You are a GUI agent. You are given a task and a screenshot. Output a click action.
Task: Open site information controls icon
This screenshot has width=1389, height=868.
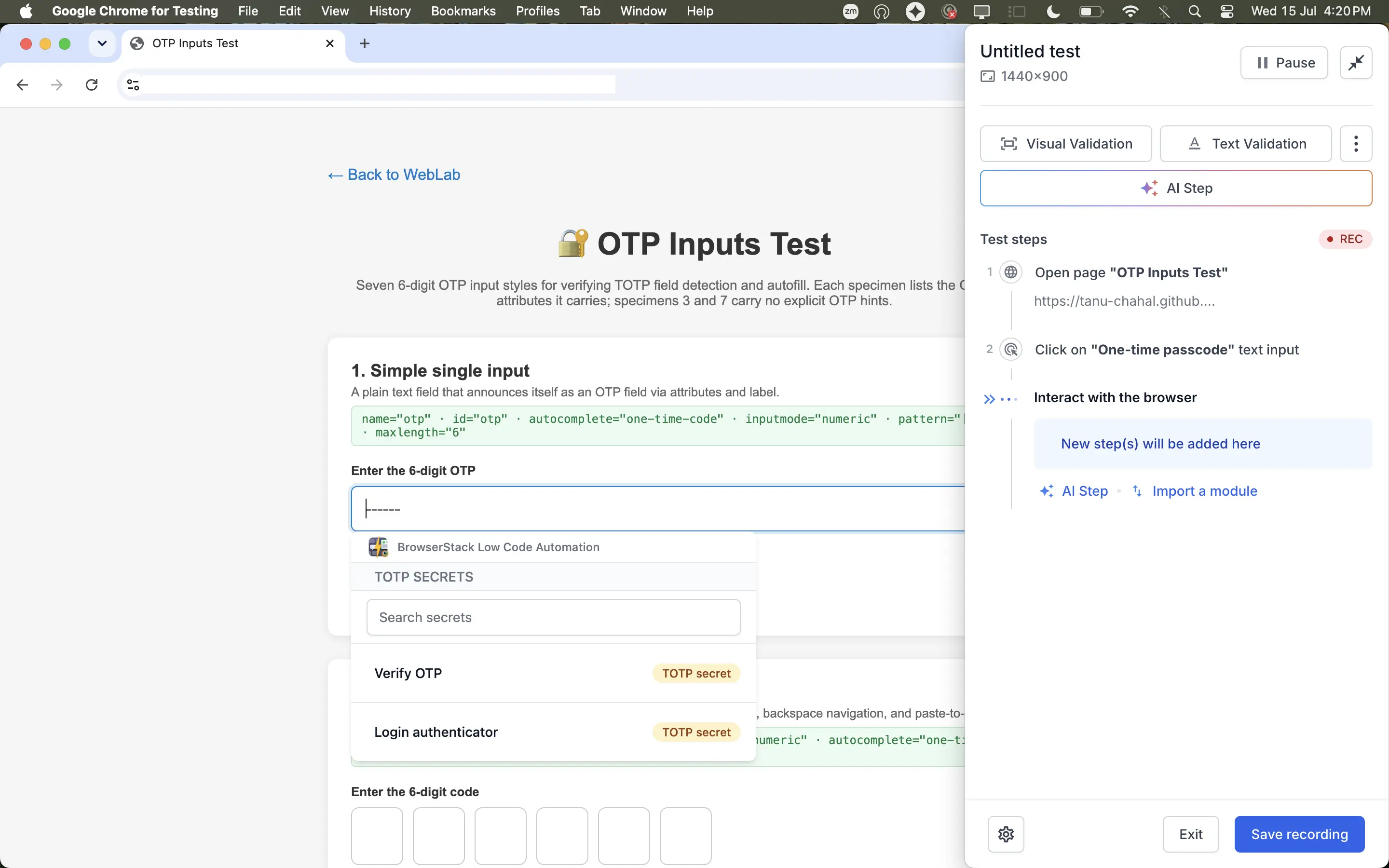tap(133, 85)
